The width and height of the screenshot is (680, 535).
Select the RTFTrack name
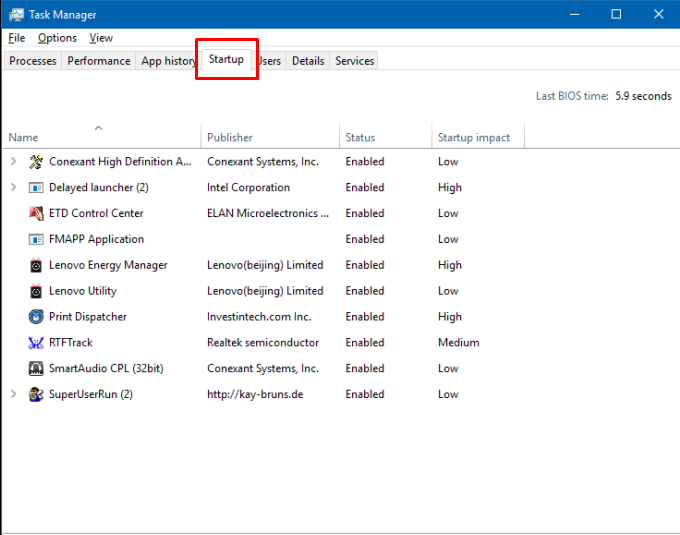(x=71, y=343)
